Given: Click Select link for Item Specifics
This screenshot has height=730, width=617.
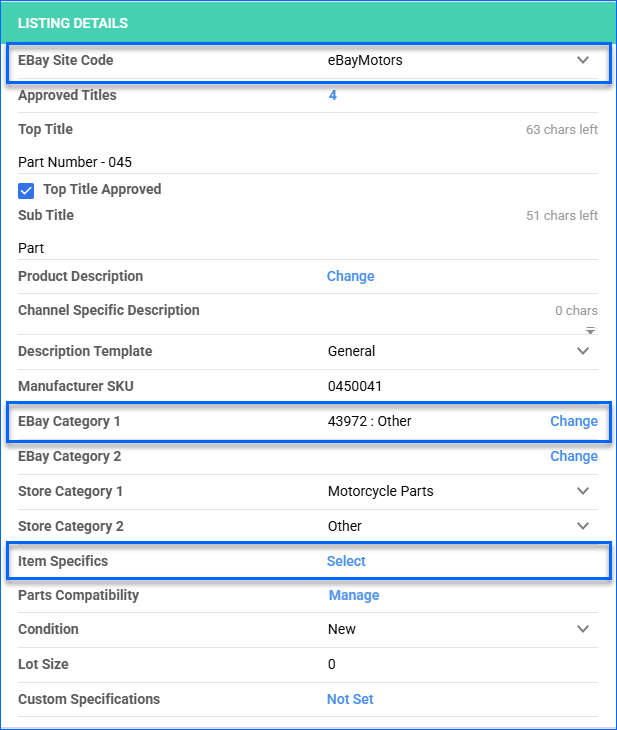Looking at the screenshot, I should click(x=346, y=561).
